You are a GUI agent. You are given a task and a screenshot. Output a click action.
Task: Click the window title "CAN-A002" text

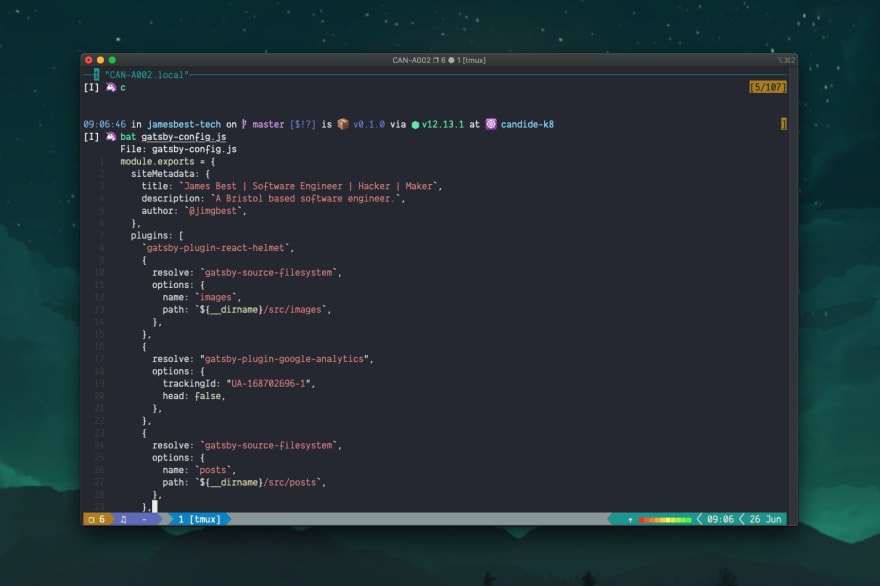point(411,60)
